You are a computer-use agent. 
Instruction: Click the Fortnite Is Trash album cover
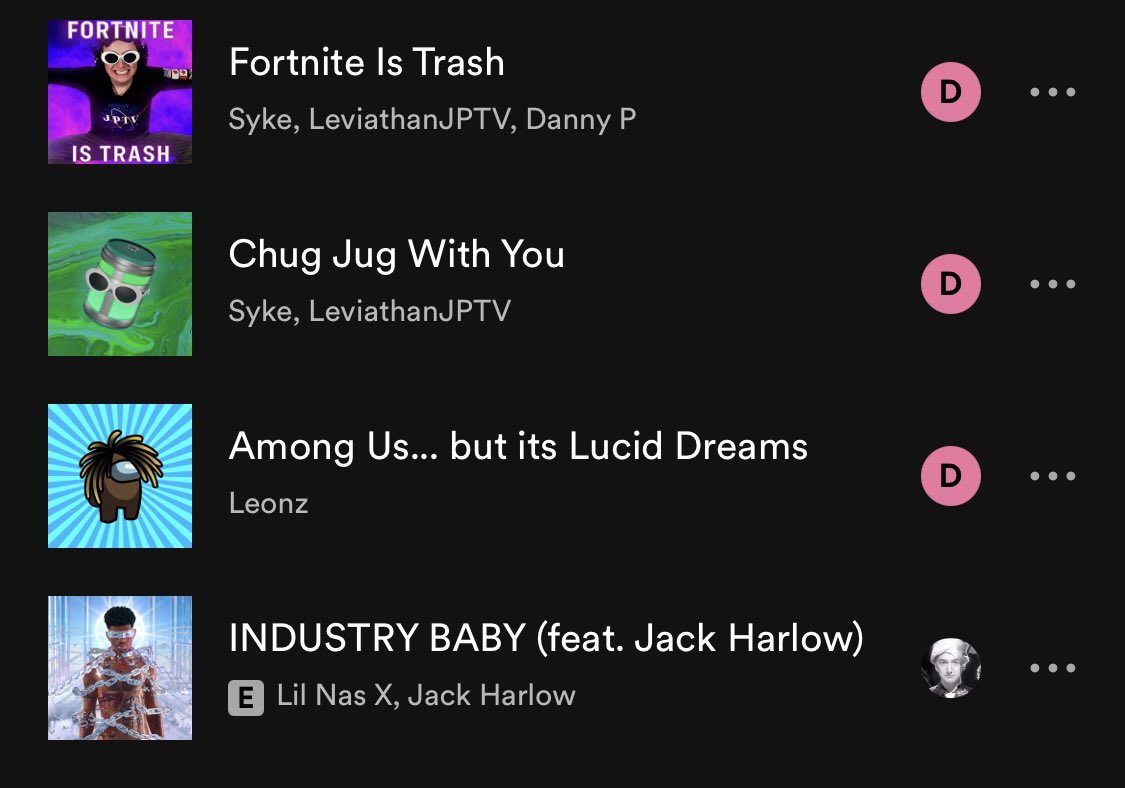pyautogui.click(x=120, y=92)
